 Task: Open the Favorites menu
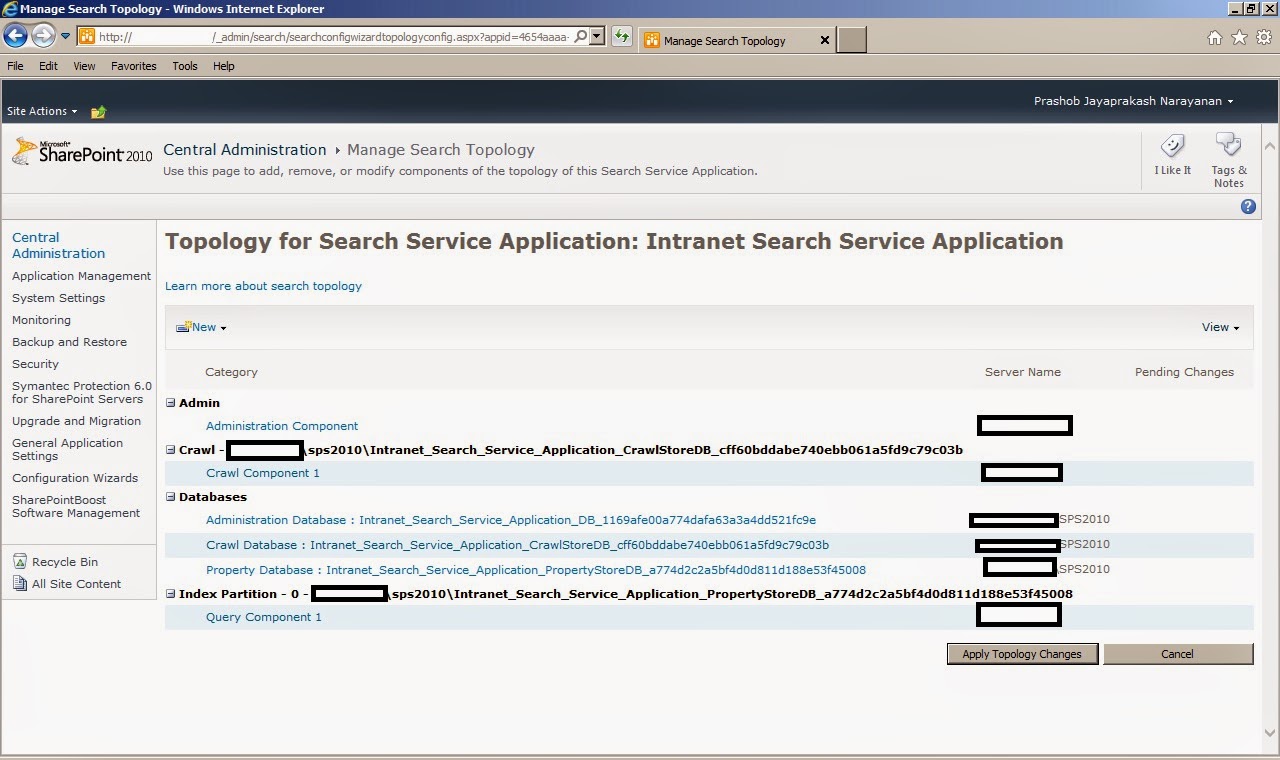(134, 66)
